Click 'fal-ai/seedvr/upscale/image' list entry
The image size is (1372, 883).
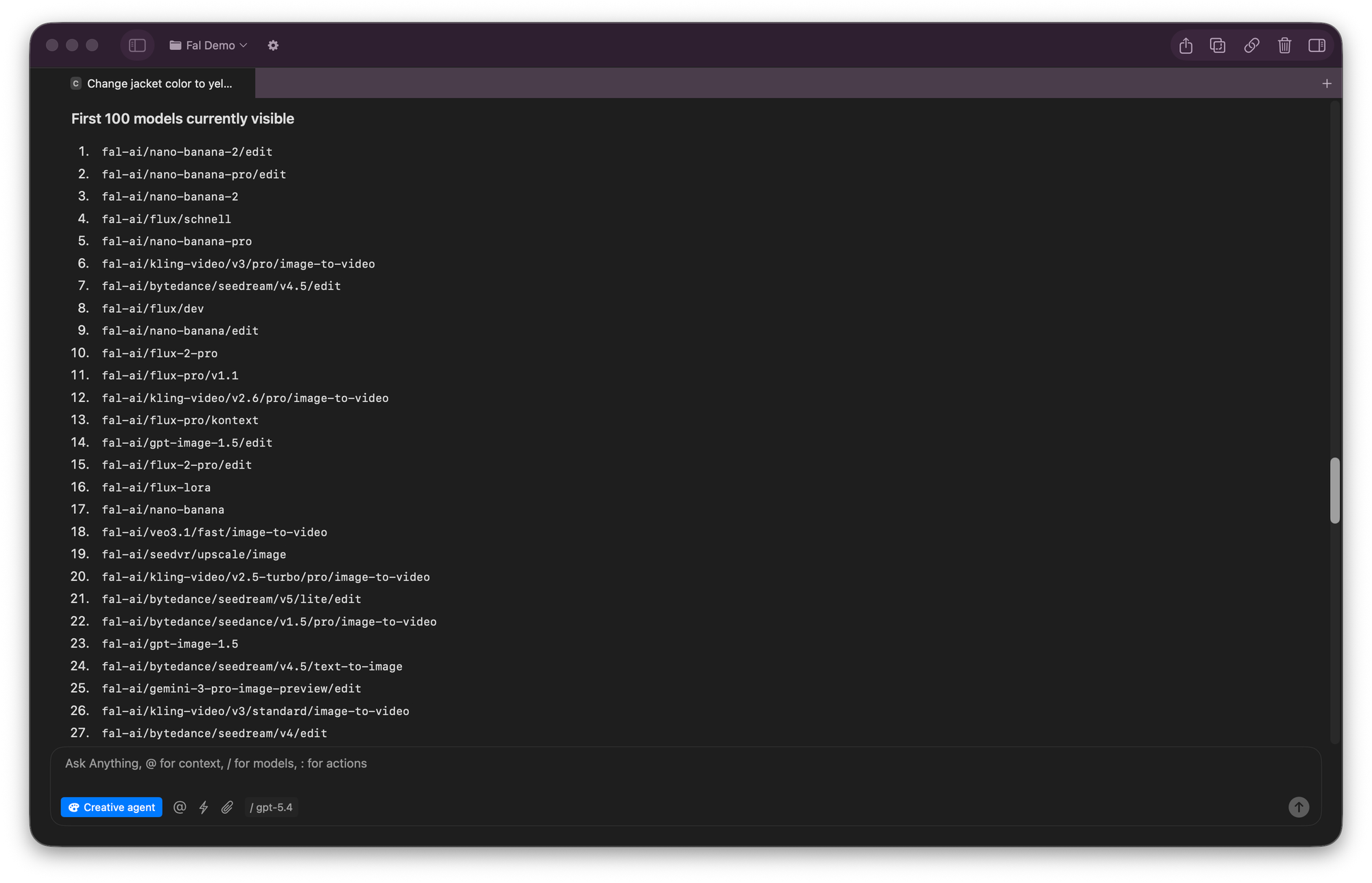pyautogui.click(x=194, y=554)
